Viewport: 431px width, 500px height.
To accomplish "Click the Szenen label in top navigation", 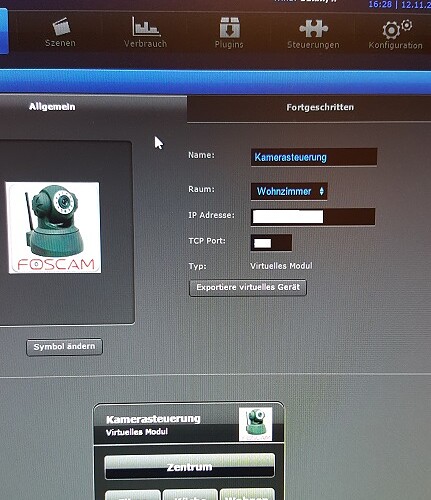I will tap(60, 43).
